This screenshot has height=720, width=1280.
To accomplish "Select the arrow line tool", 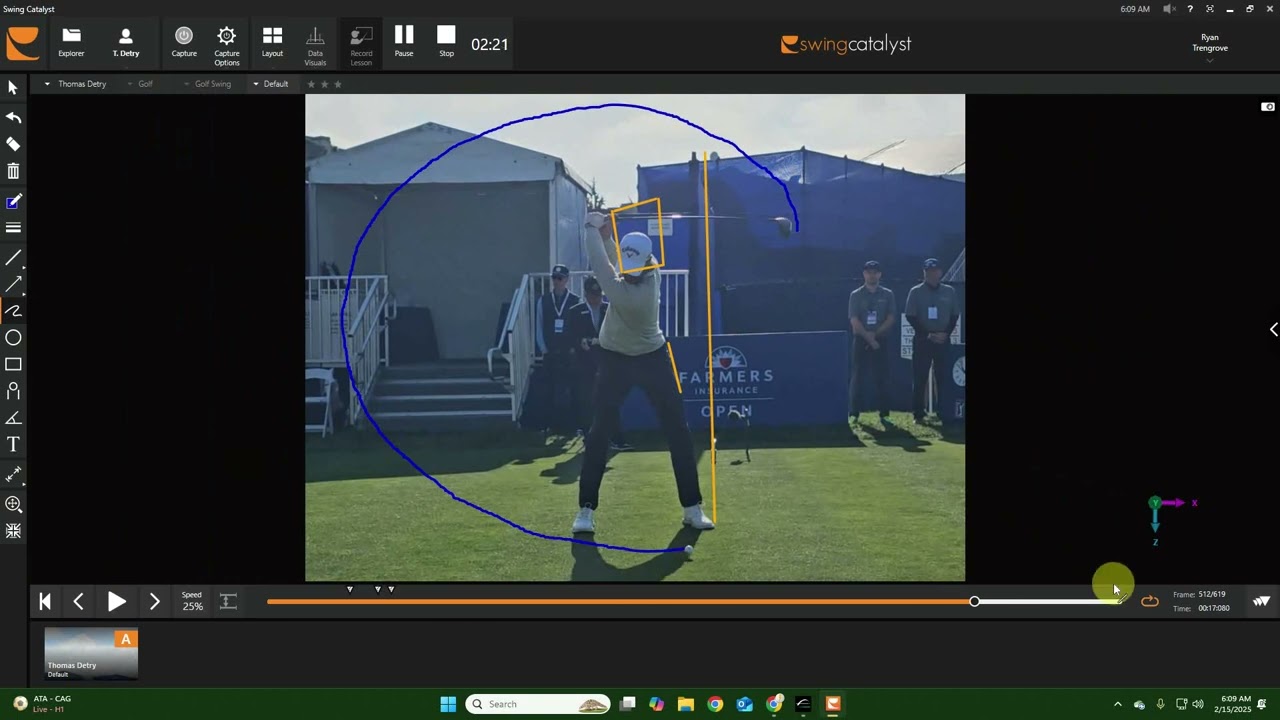I will (13, 285).
